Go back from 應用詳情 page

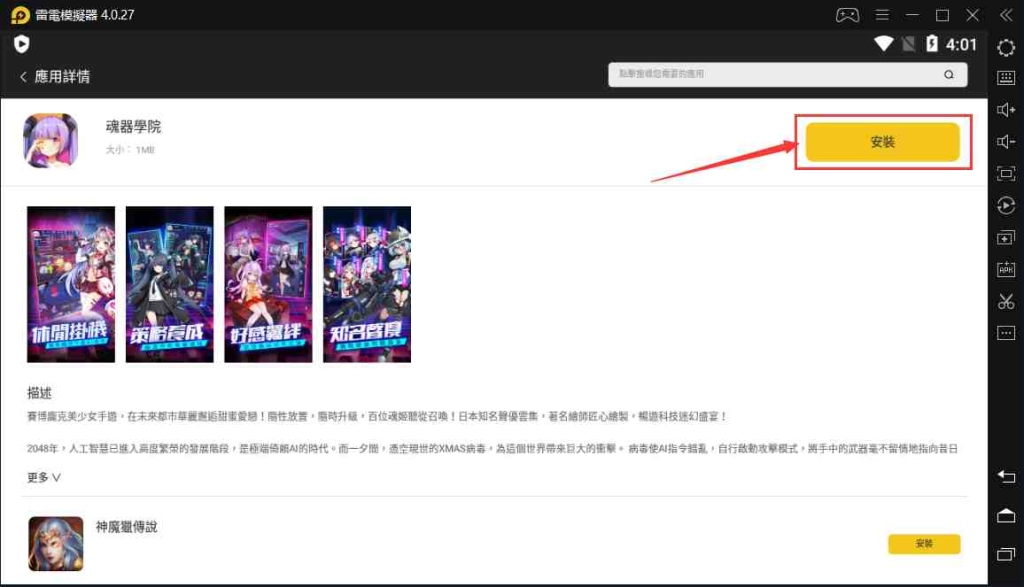(x=24, y=76)
